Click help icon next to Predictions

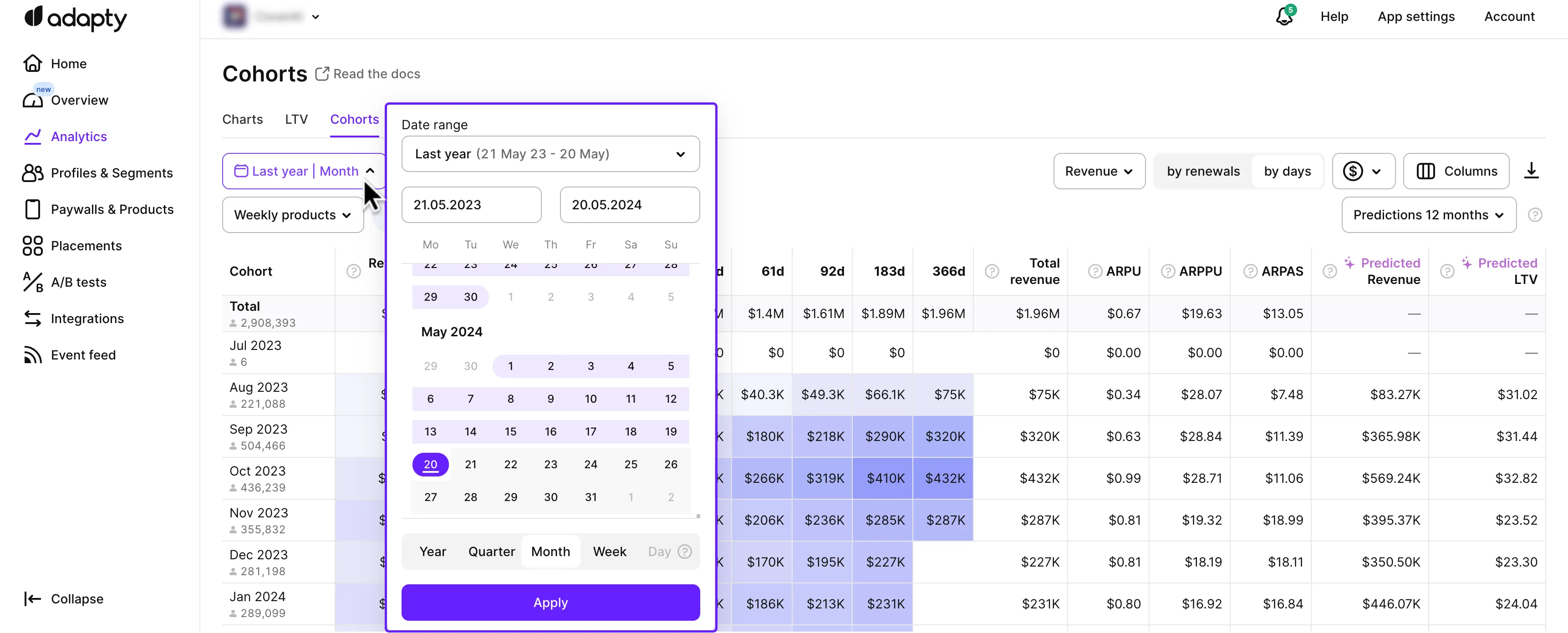[1534, 215]
